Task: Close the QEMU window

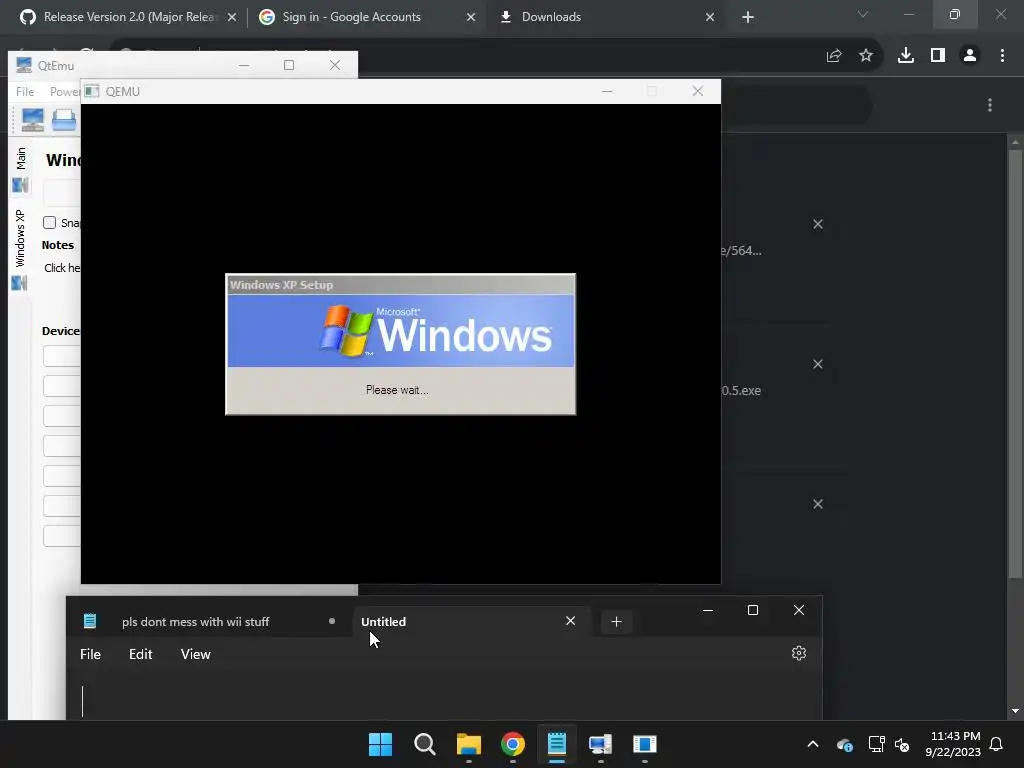Action: [x=697, y=91]
